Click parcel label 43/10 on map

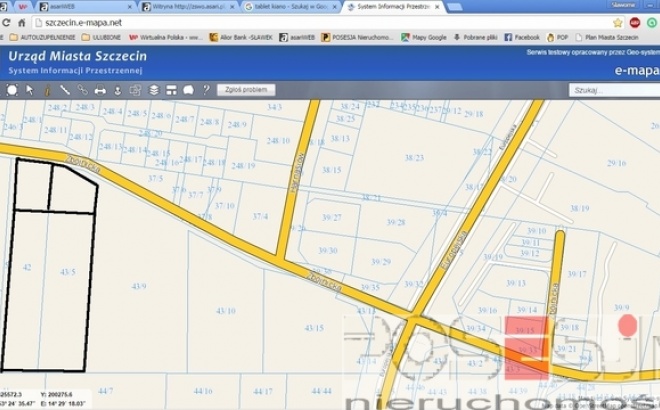(226, 311)
